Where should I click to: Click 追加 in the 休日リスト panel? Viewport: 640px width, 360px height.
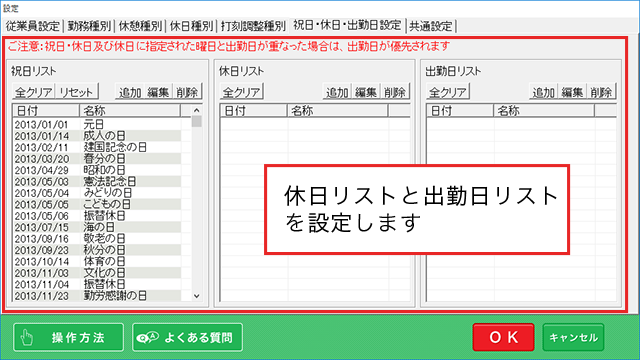pyautogui.click(x=337, y=92)
